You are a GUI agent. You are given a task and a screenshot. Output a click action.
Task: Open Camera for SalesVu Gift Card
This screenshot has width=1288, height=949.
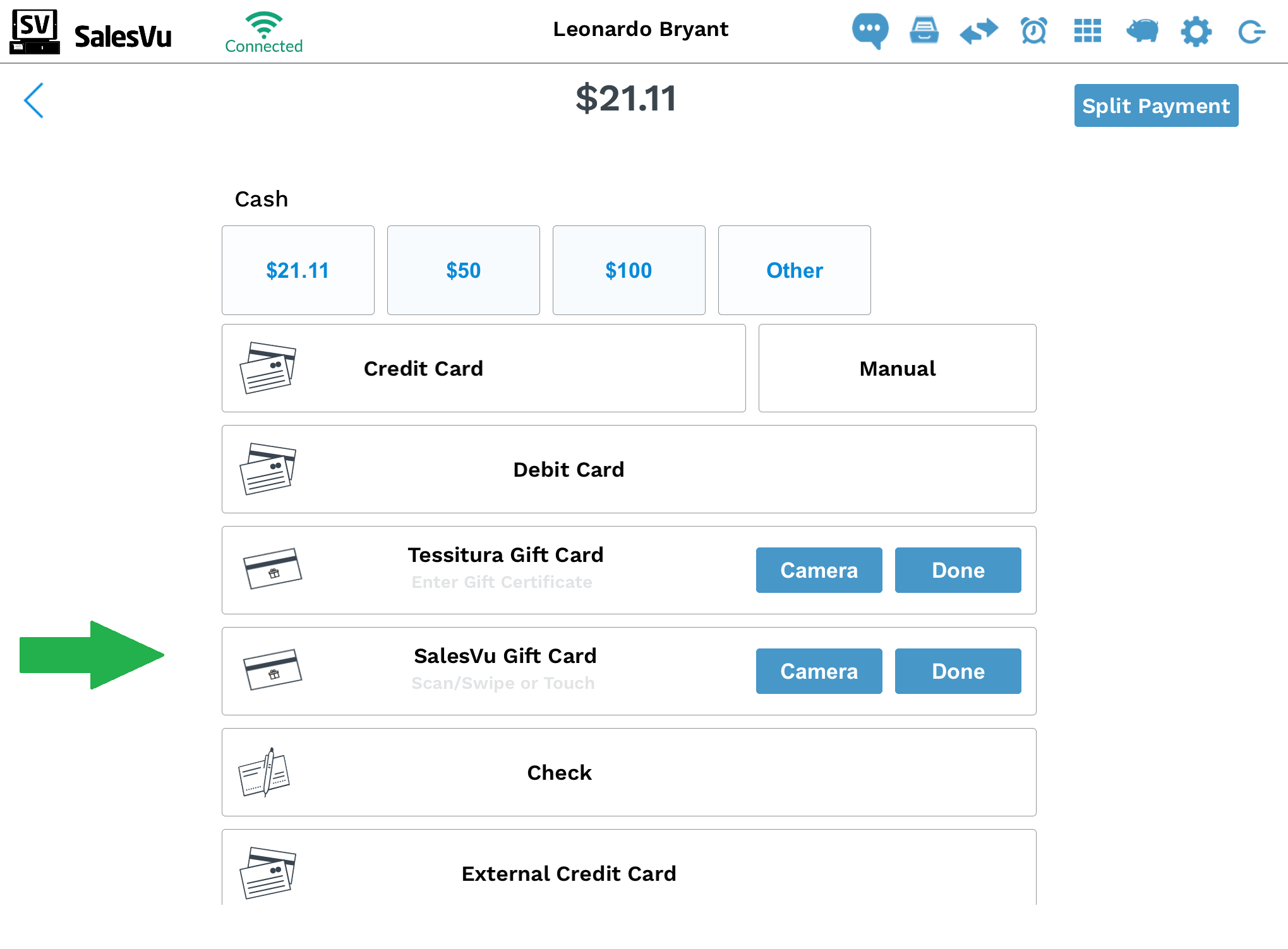tap(819, 671)
